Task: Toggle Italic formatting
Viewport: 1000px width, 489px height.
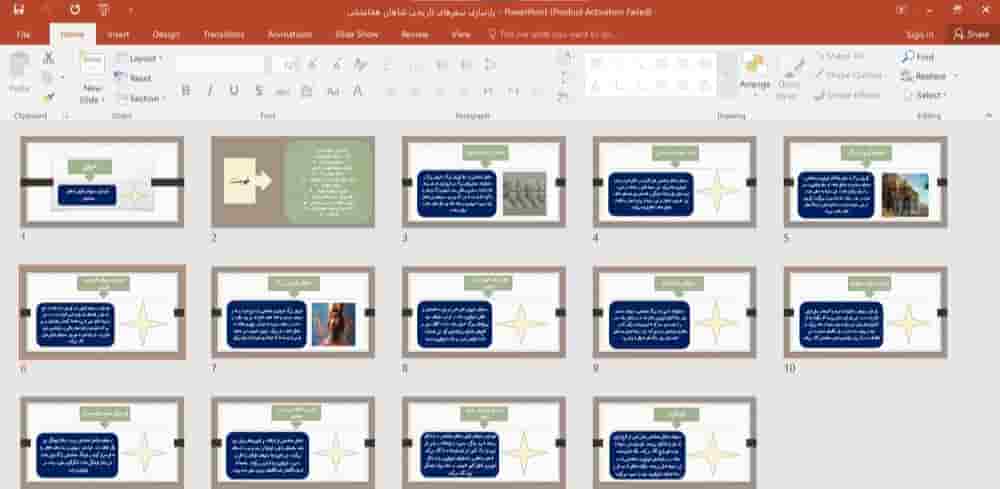Action: click(210, 91)
